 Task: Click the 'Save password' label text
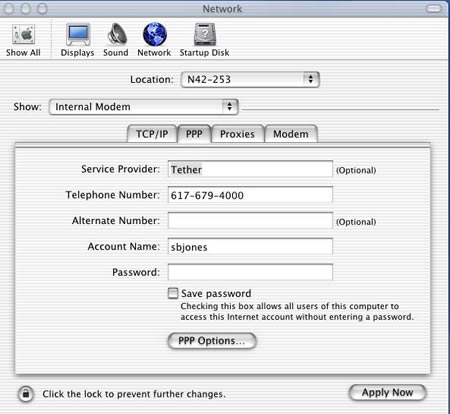216,293
